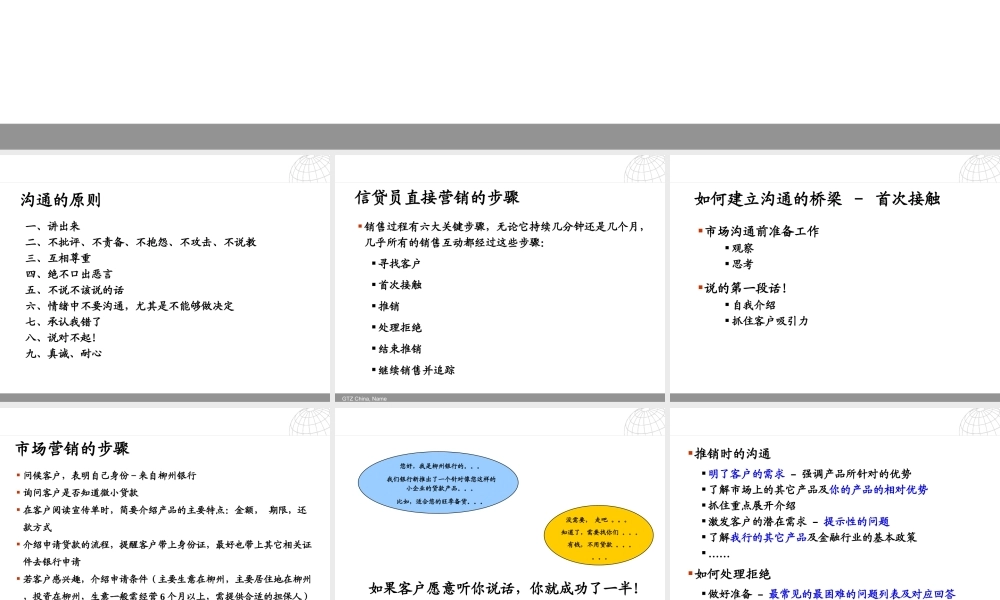Click the GTZ China, Name footer text
Viewport: 1000px width, 600px height.
click(x=365, y=398)
